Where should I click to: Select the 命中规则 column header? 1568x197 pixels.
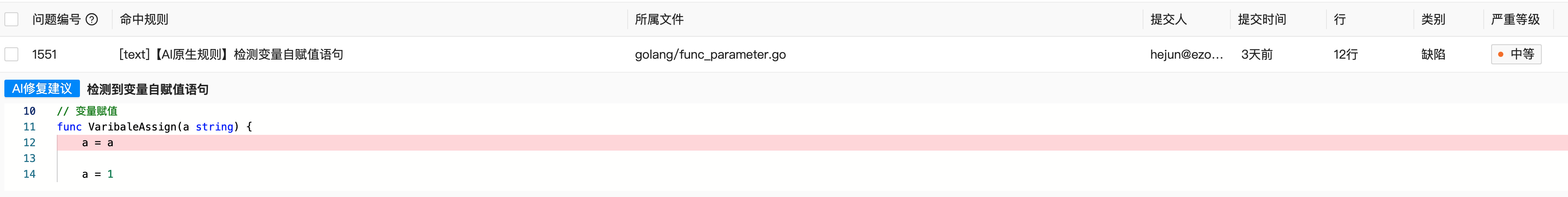(144, 20)
